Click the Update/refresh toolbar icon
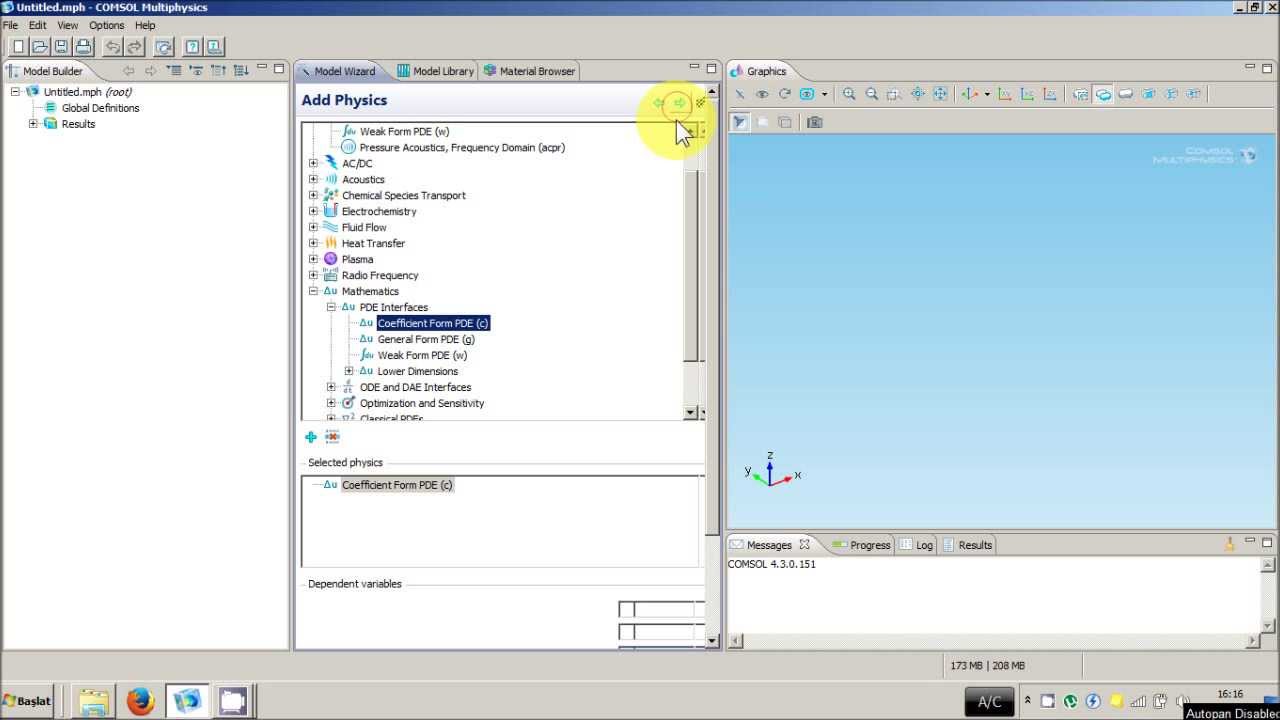The height and width of the screenshot is (720, 1280). click(164, 47)
